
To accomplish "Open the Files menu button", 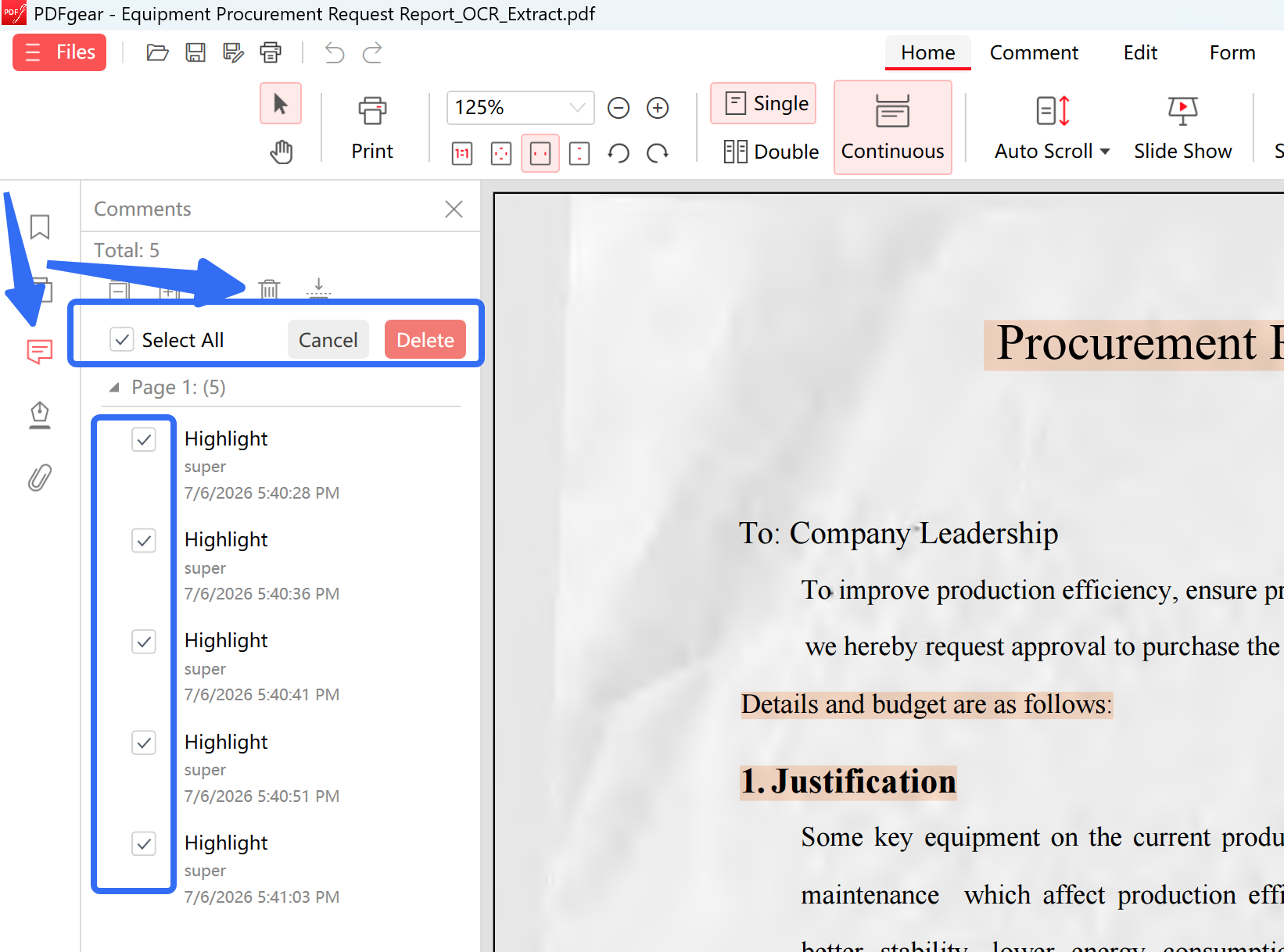I will tap(59, 52).
